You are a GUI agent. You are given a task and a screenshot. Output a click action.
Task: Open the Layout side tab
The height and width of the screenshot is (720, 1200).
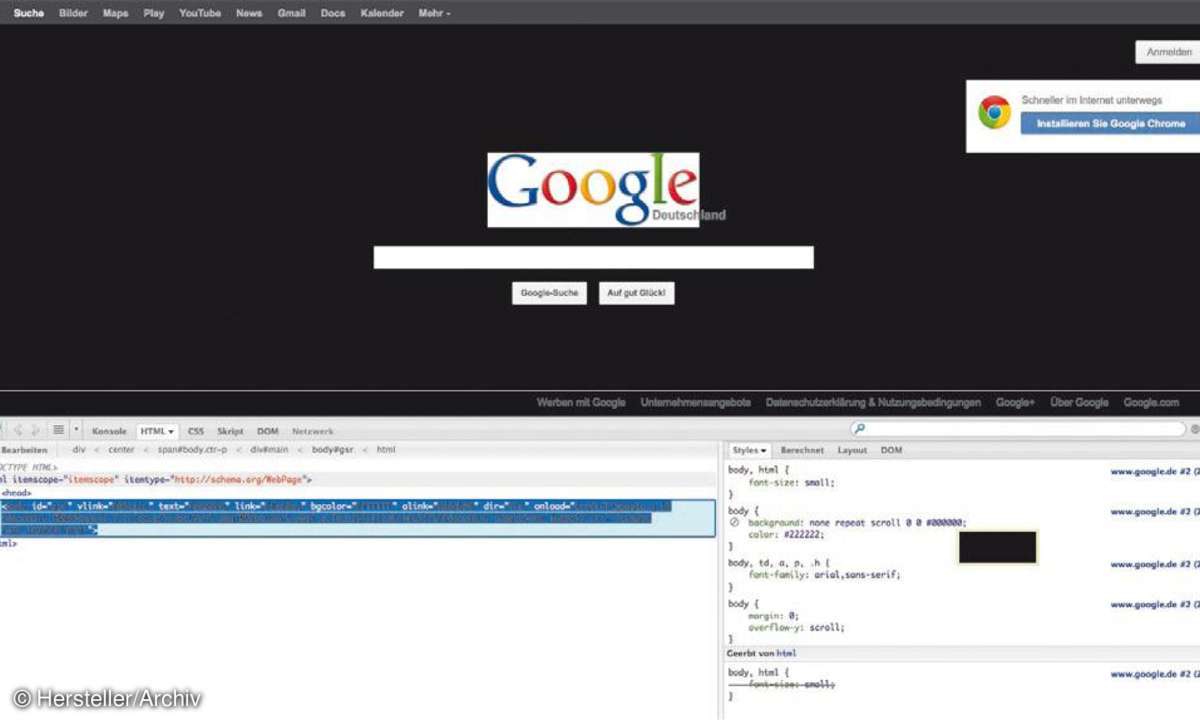[x=852, y=451]
